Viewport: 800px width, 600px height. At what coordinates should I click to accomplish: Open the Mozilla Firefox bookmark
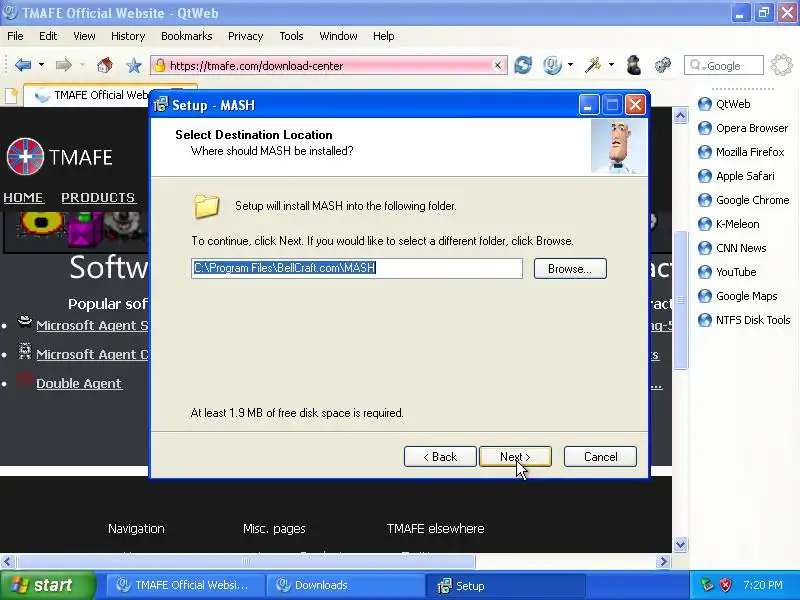(x=741, y=152)
